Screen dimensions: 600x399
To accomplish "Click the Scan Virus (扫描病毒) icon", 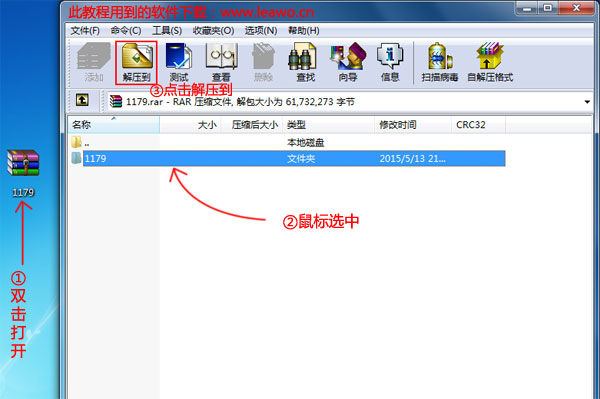I will (x=440, y=63).
